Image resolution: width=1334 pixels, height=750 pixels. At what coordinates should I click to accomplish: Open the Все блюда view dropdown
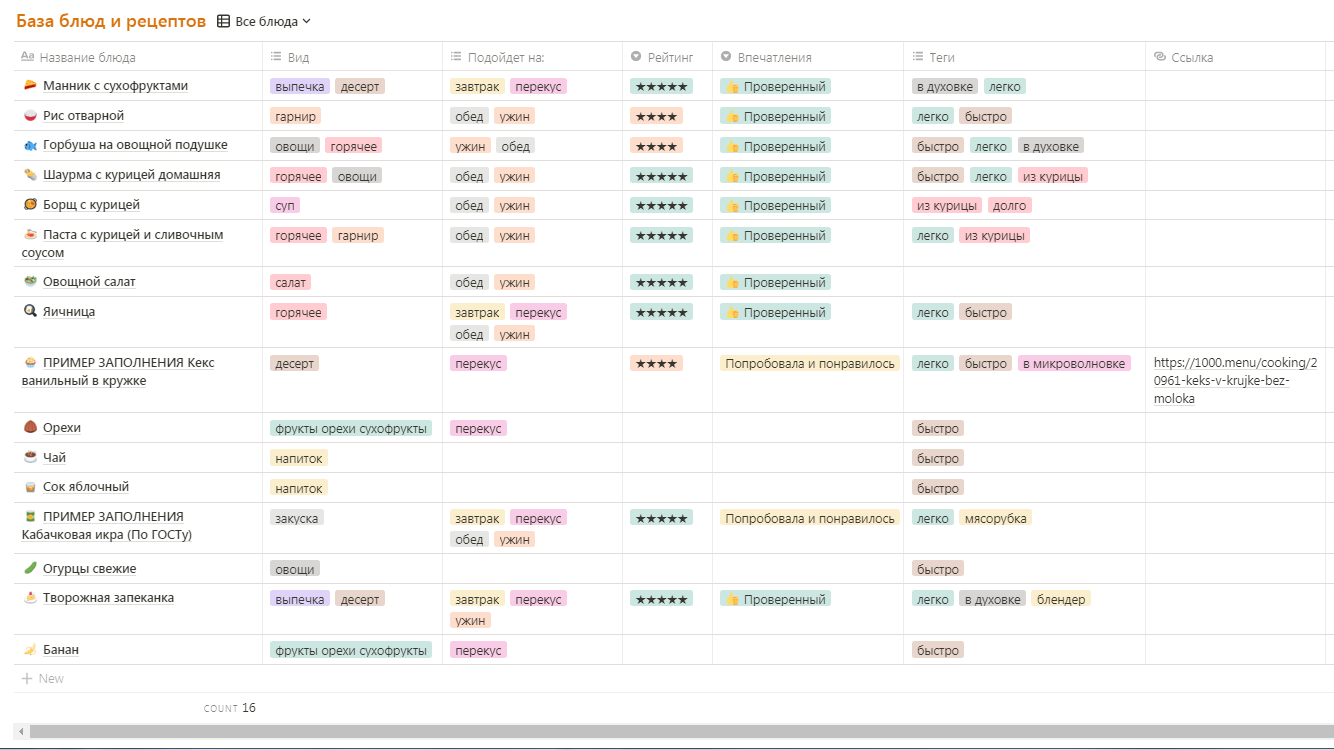273,21
